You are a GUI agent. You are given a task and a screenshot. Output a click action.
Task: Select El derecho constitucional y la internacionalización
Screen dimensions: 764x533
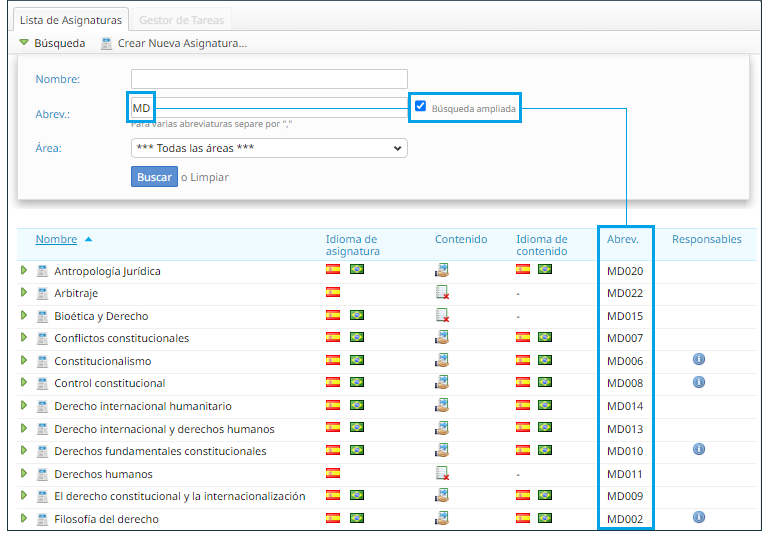click(180, 496)
